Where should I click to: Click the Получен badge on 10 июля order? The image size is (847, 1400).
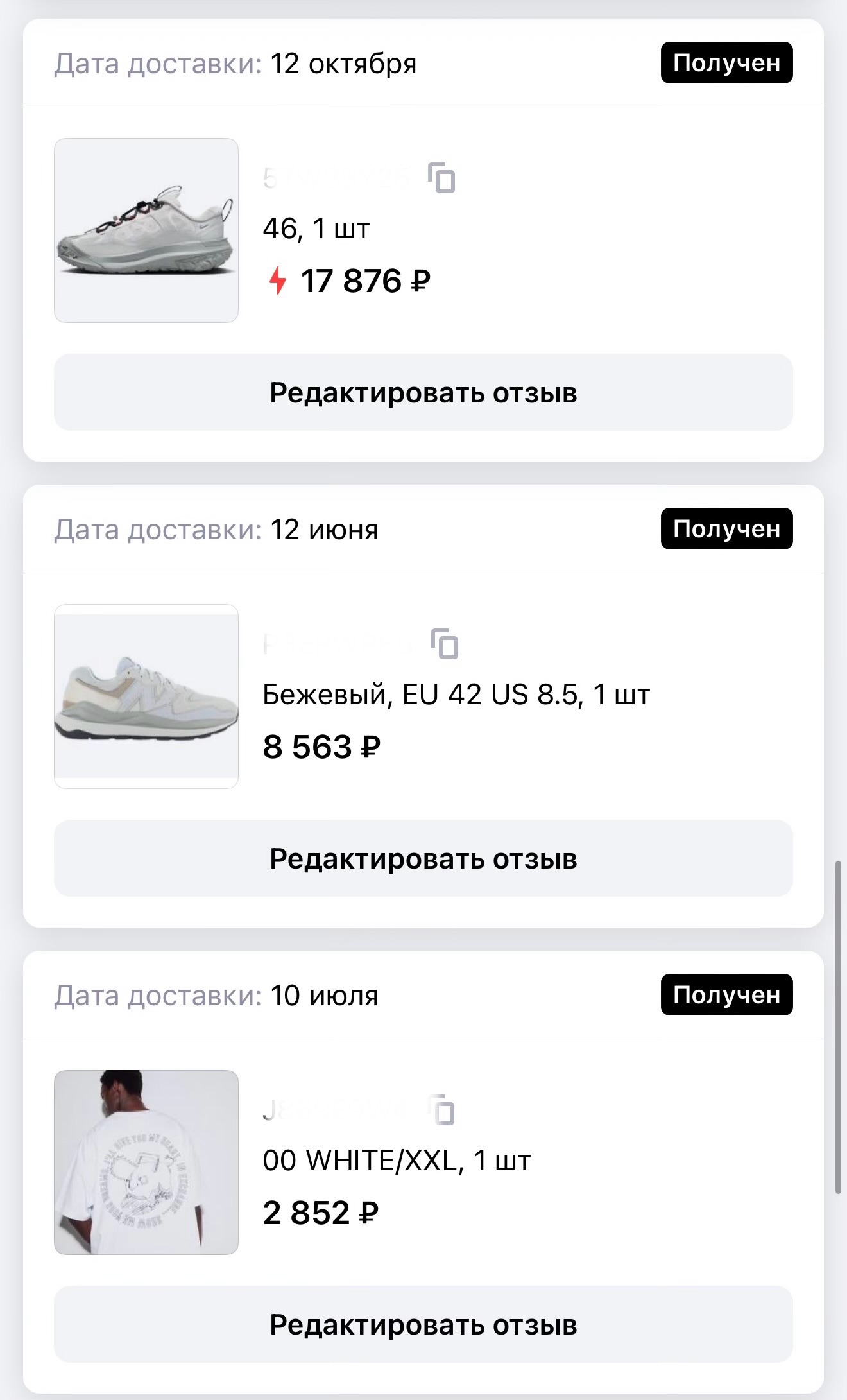point(726,995)
